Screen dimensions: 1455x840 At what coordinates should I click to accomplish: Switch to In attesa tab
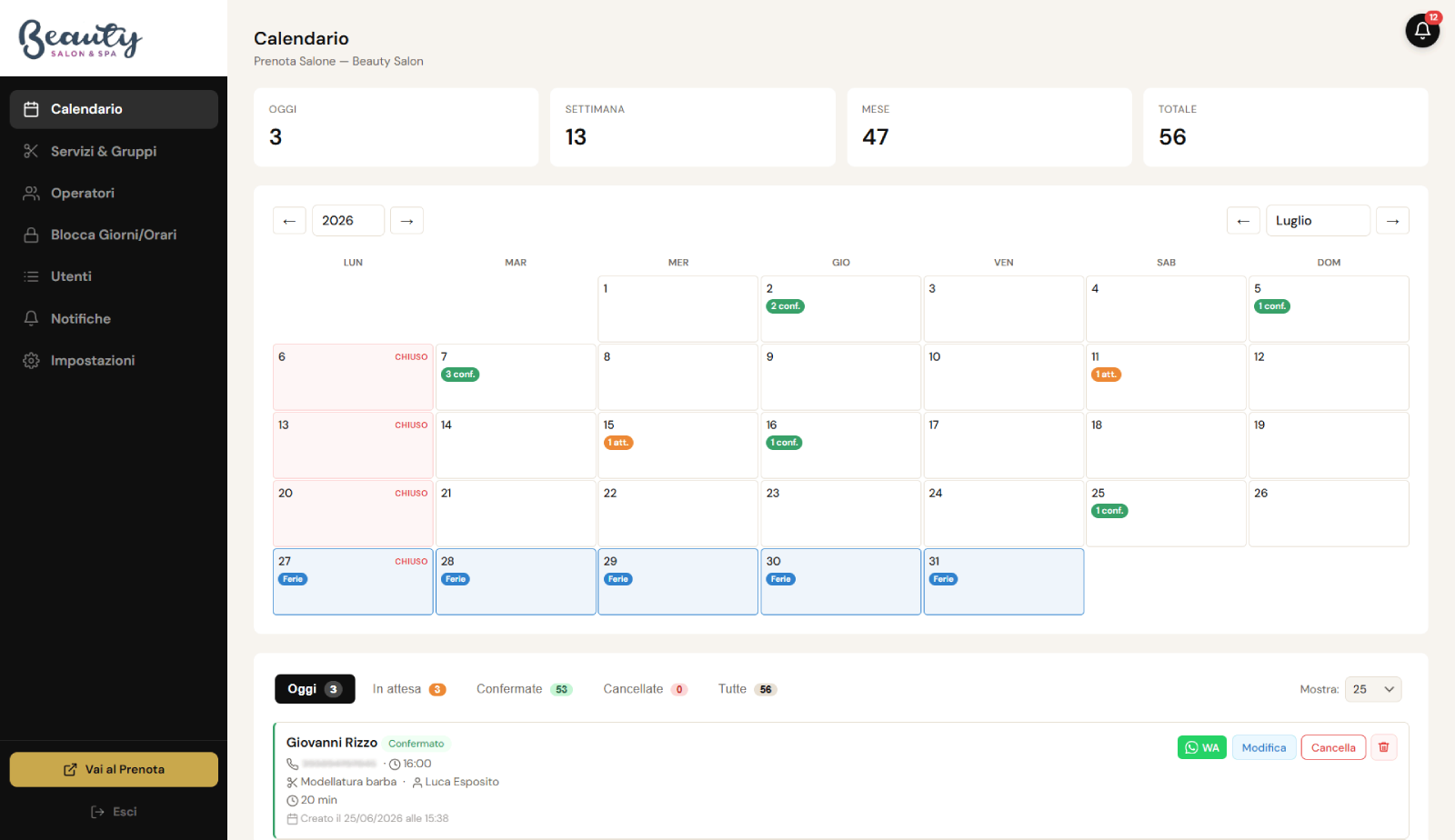click(x=409, y=689)
